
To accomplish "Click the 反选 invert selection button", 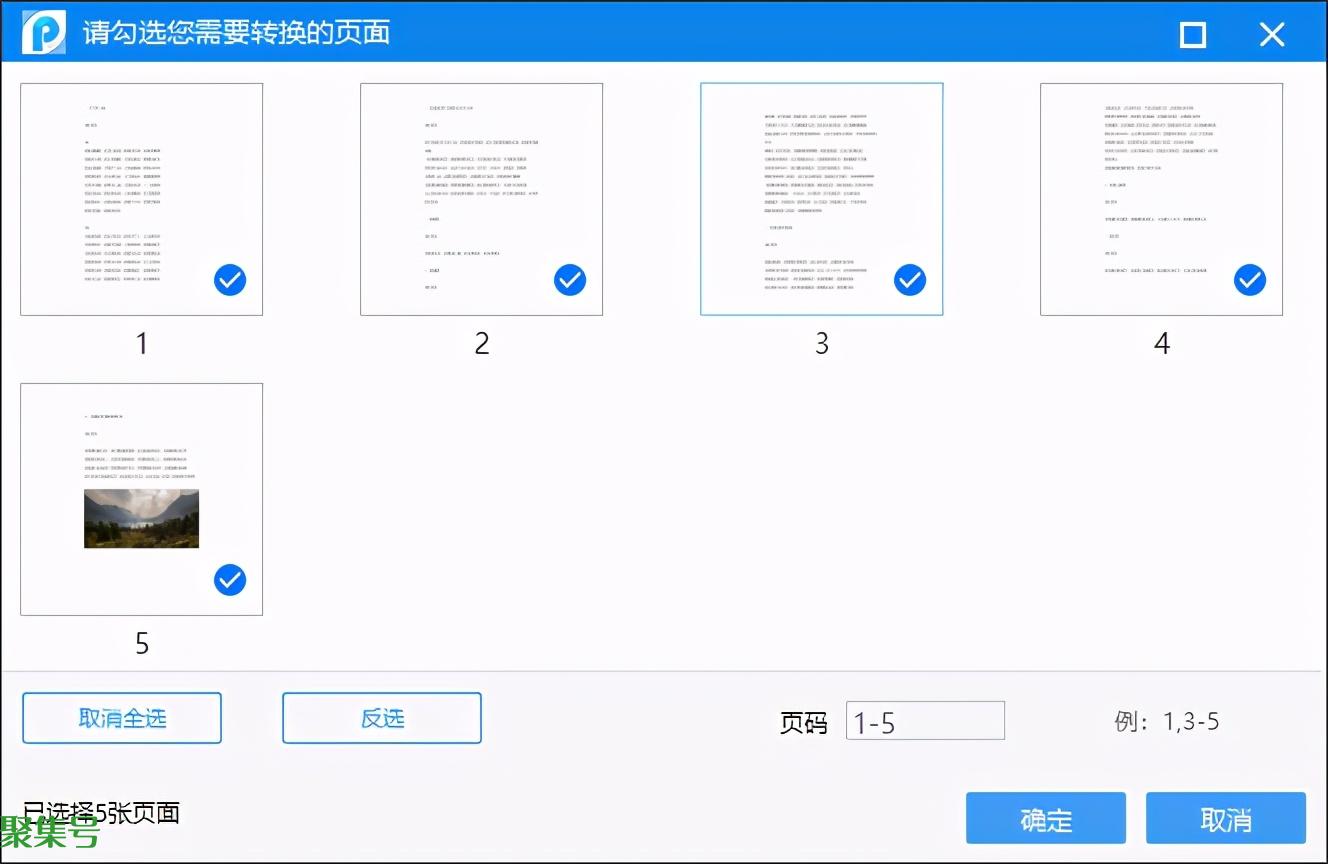I will pos(382,718).
